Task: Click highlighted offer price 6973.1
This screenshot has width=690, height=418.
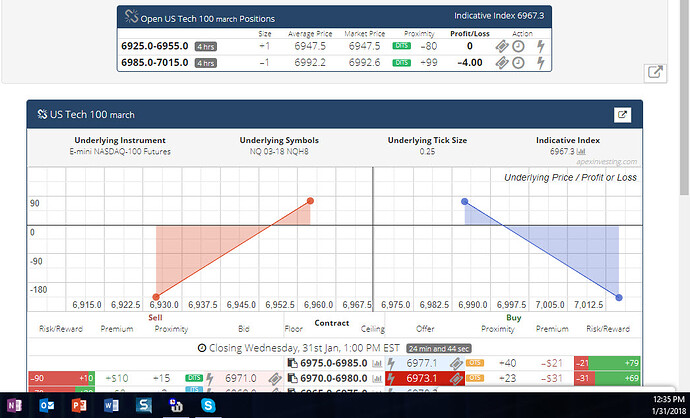Action: pos(422,378)
